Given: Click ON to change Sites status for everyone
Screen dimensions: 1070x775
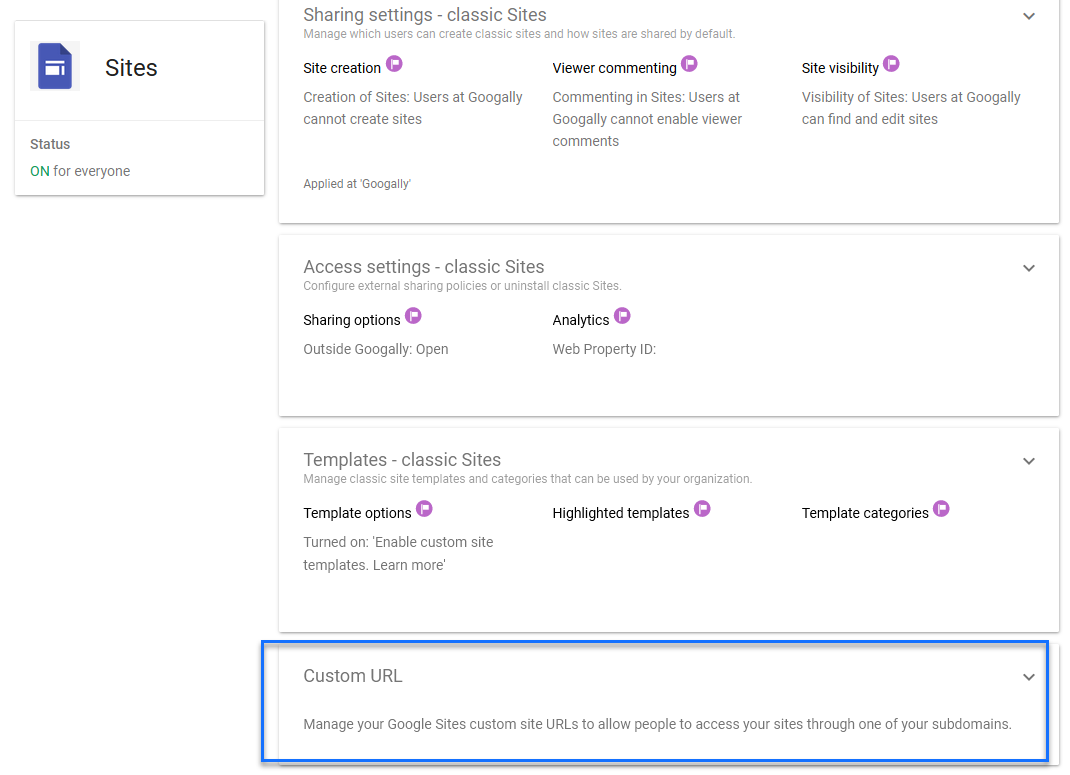Looking at the screenshot, I should (39, 171).
